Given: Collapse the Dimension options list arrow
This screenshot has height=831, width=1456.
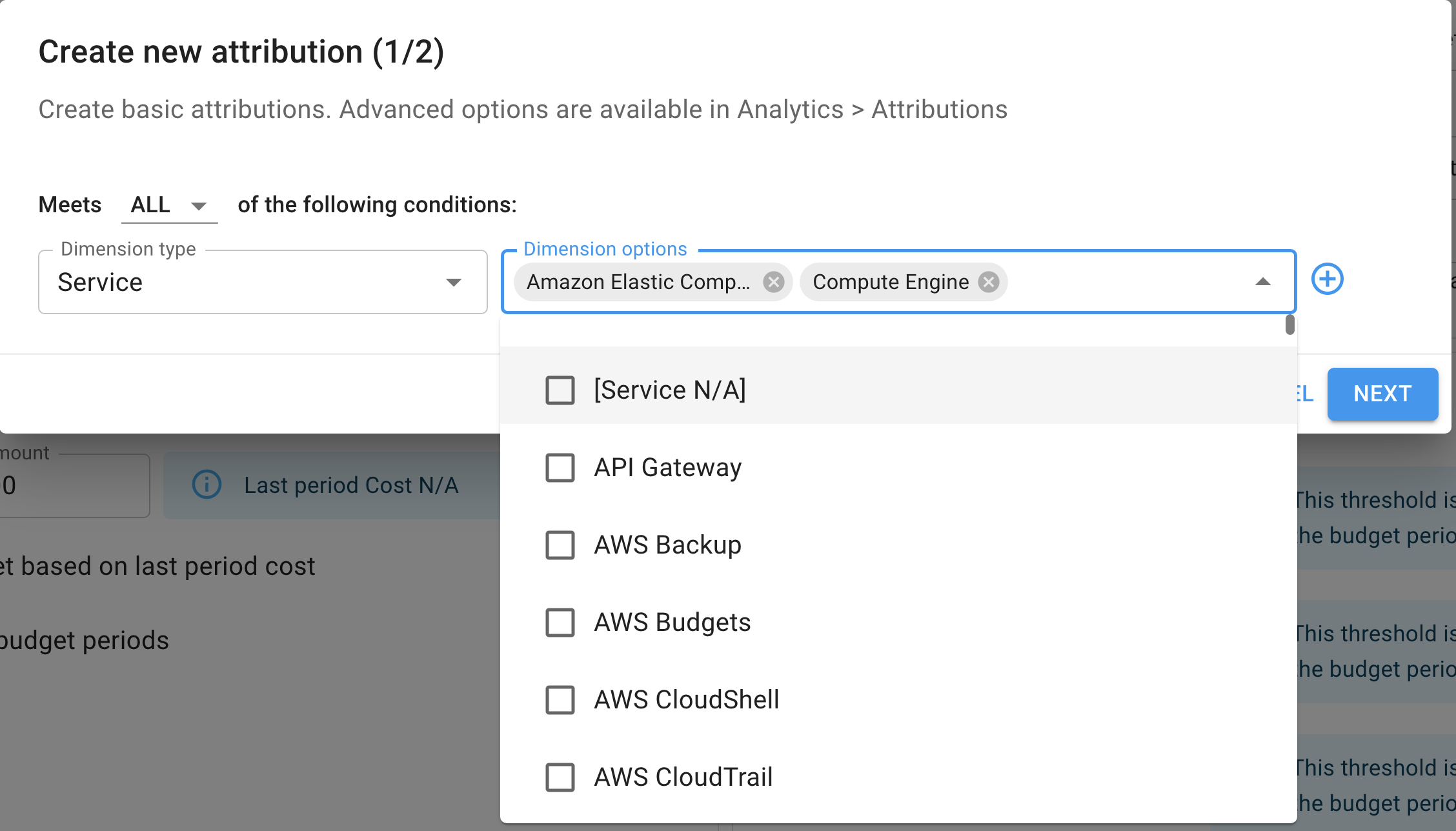Looking at the screenshot, I should (1262, 282).
